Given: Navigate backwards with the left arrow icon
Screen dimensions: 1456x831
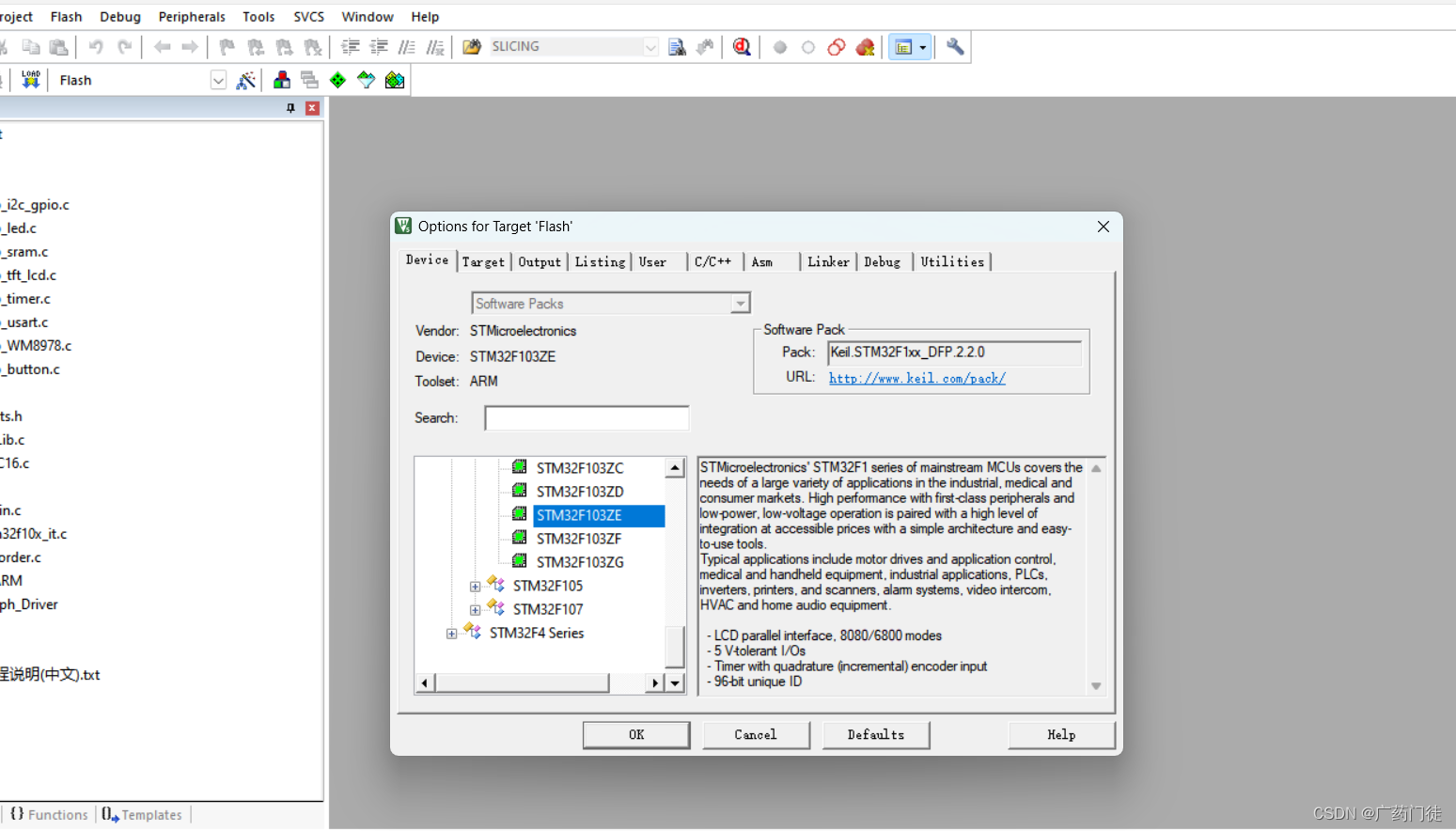Looking at the screenshot, I should [163, 47].
